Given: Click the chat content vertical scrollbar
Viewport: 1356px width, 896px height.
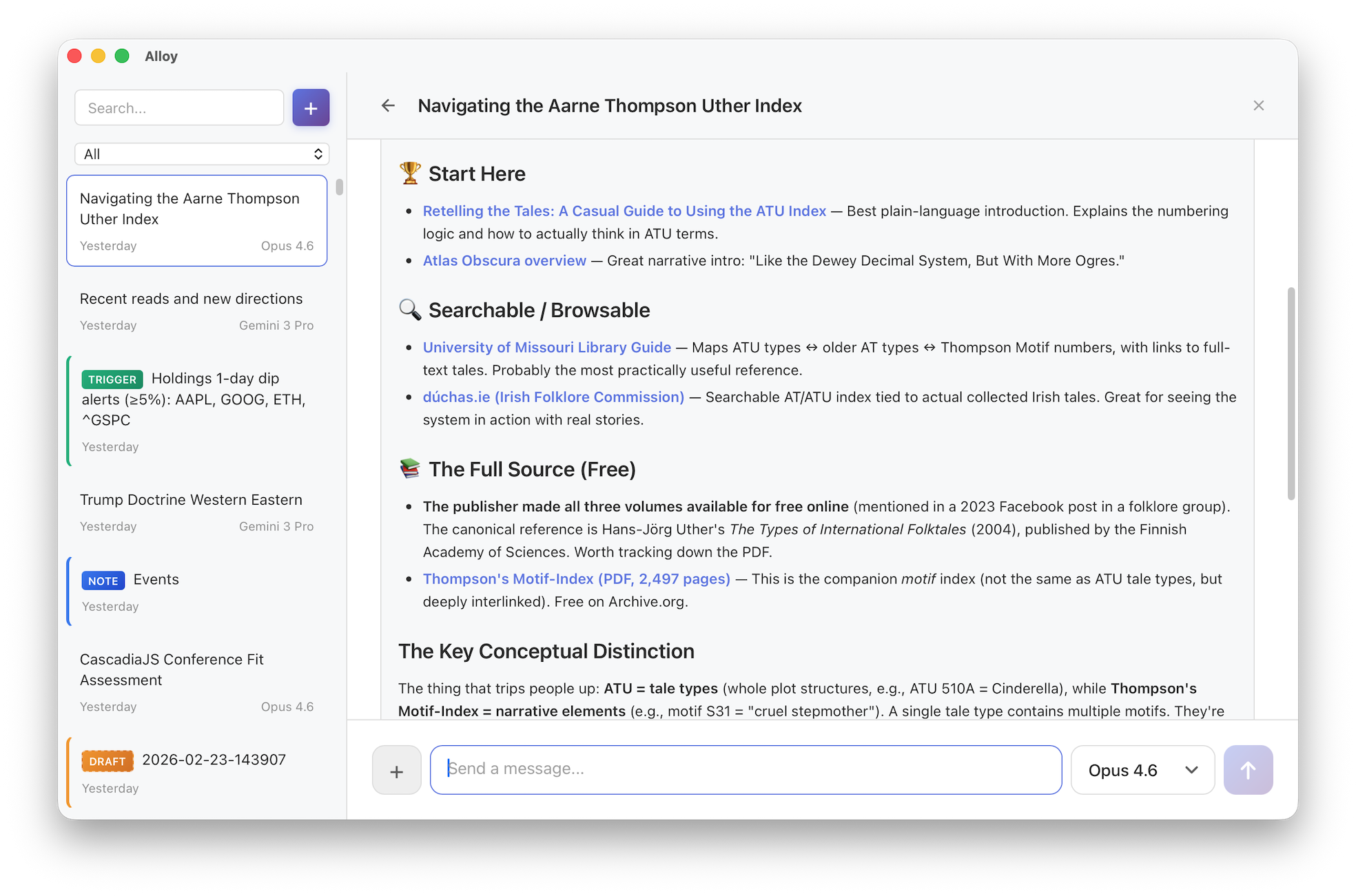Looking at the screenshot, I should [x=1291, y=393].
